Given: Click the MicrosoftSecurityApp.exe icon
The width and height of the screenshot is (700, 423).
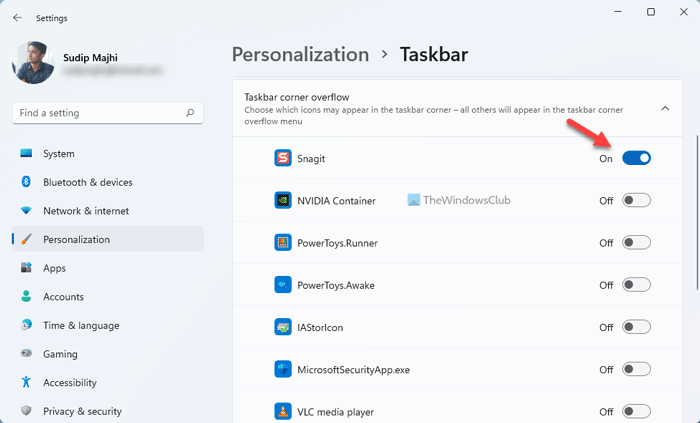Looking at the screenshot, I should point(283,369).
